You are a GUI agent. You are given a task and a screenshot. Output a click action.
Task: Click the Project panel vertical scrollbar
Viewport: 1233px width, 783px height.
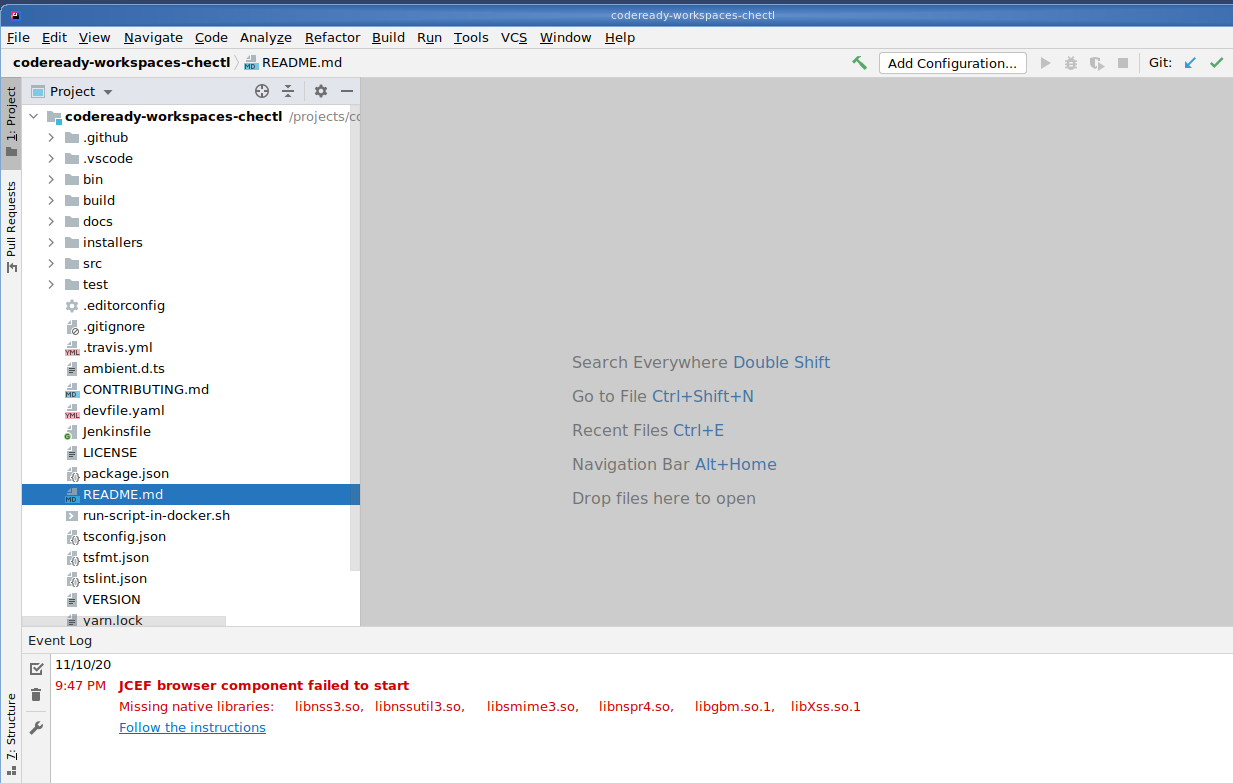click(354, 338)
